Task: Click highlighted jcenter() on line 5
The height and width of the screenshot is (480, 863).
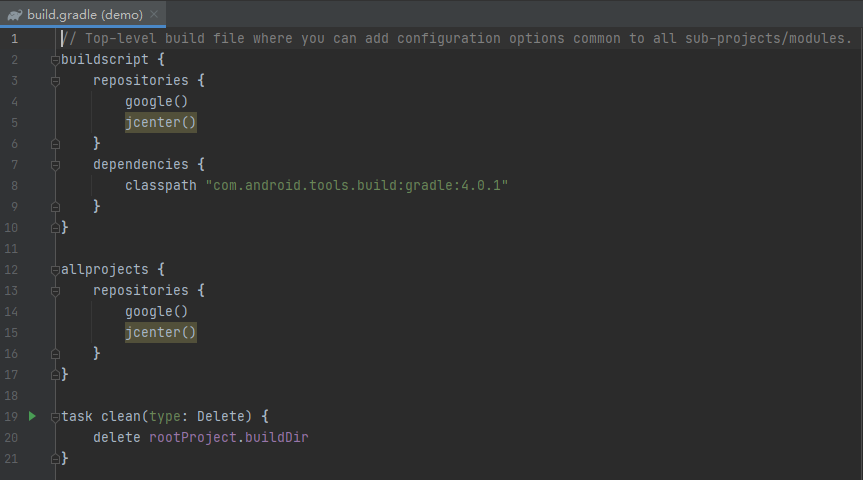Action: click(x=160, y=122)
